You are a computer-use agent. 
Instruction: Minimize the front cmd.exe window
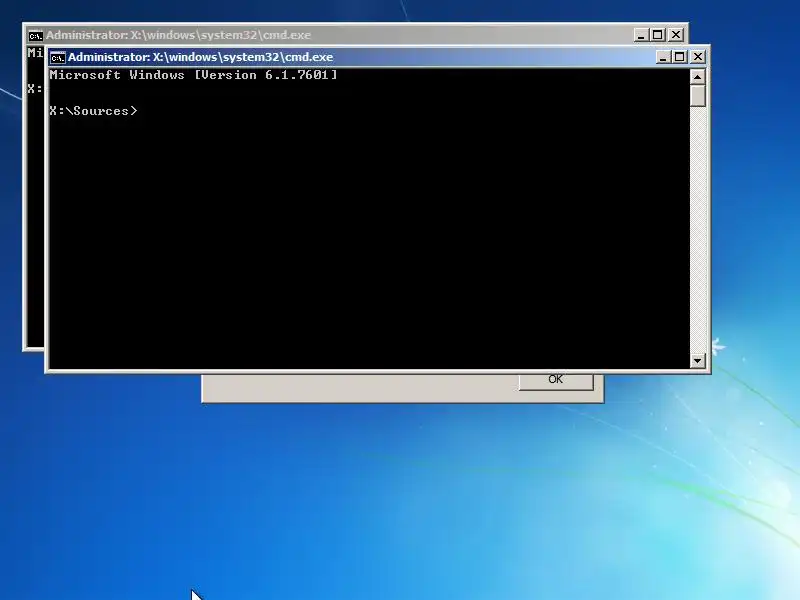coord(662,57)
